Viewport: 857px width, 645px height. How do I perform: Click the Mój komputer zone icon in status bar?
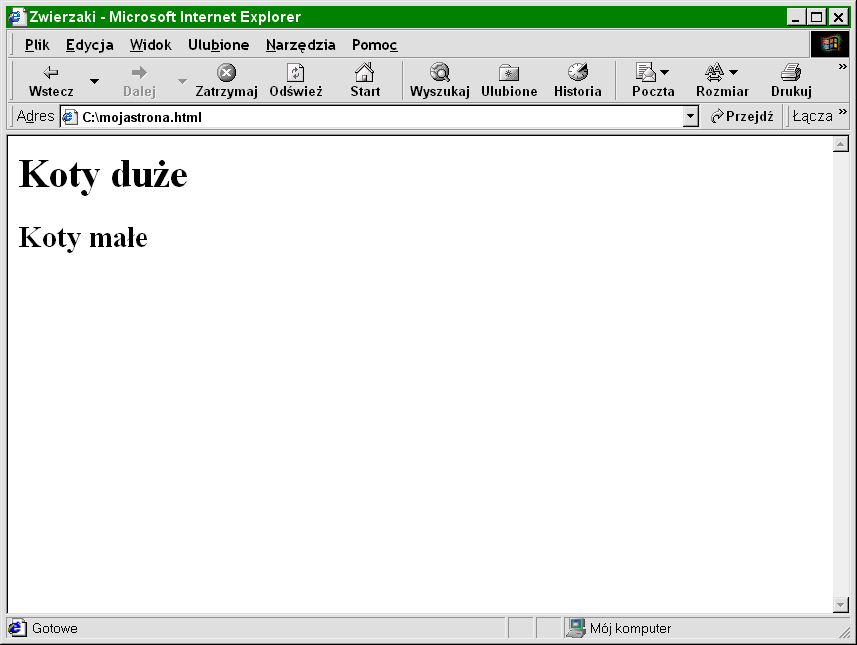click(x=575, y=628)
